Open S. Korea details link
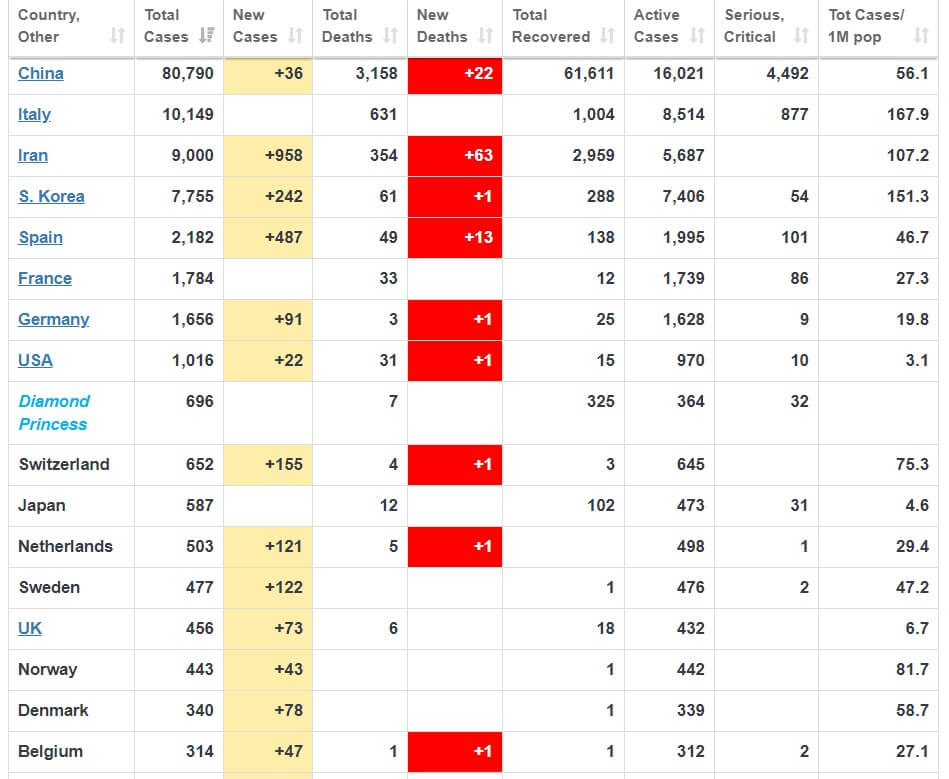 (51, 197)
